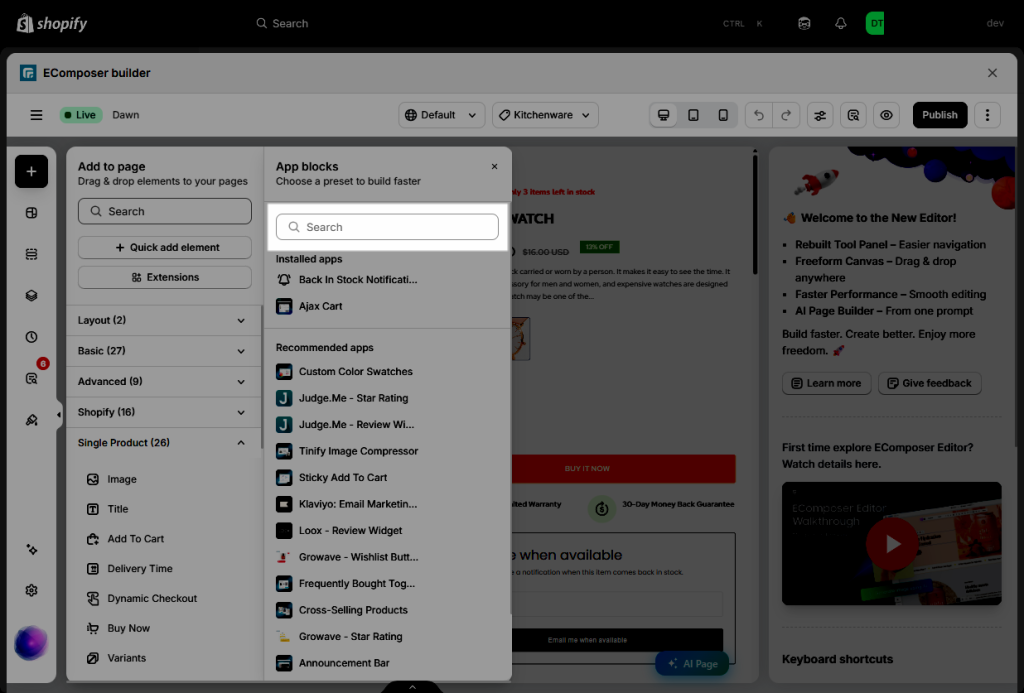Expand the Advanced (9) section
Screen dimensions: 1024x693
[162, 381]
